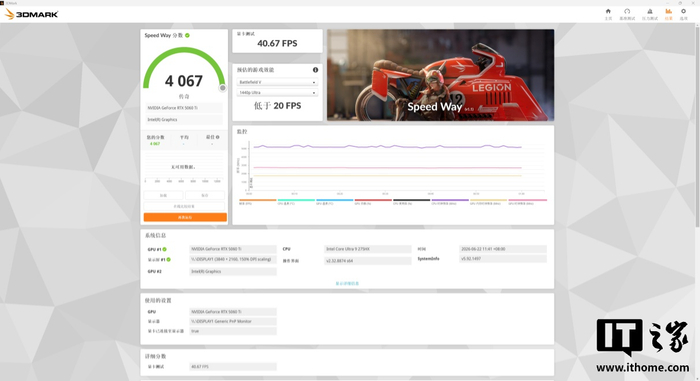Screen dimensions: 700x381
Task: Click the 3DMark logo in the header
Action: (31, 14)
